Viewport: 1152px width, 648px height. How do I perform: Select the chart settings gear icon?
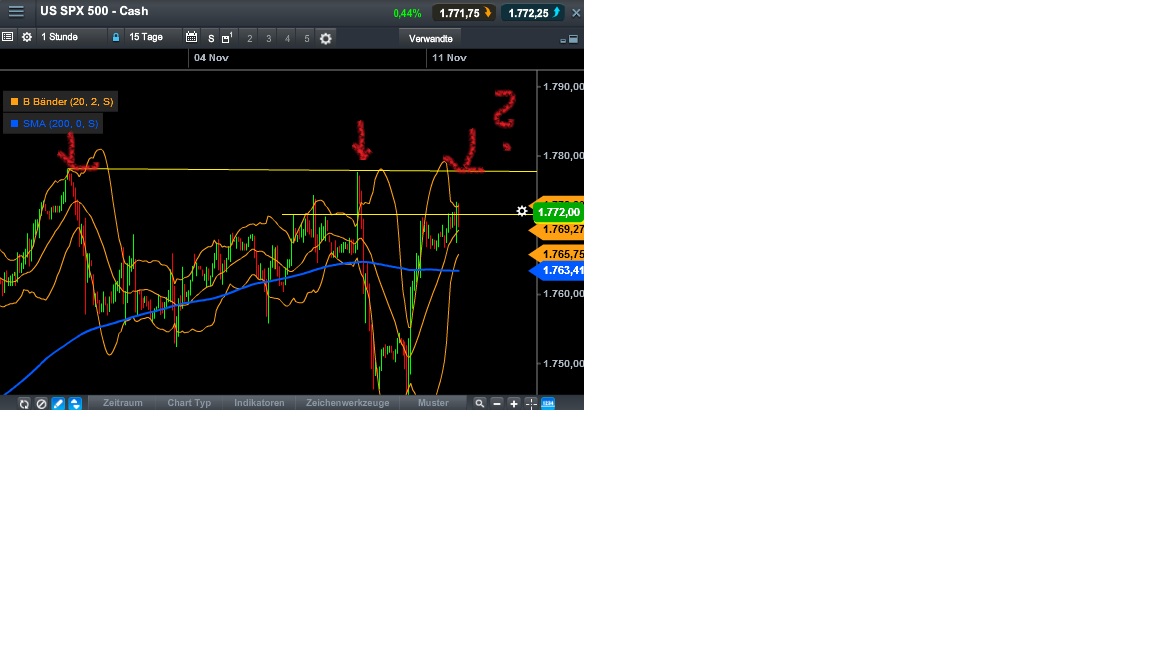click(27, 37)
